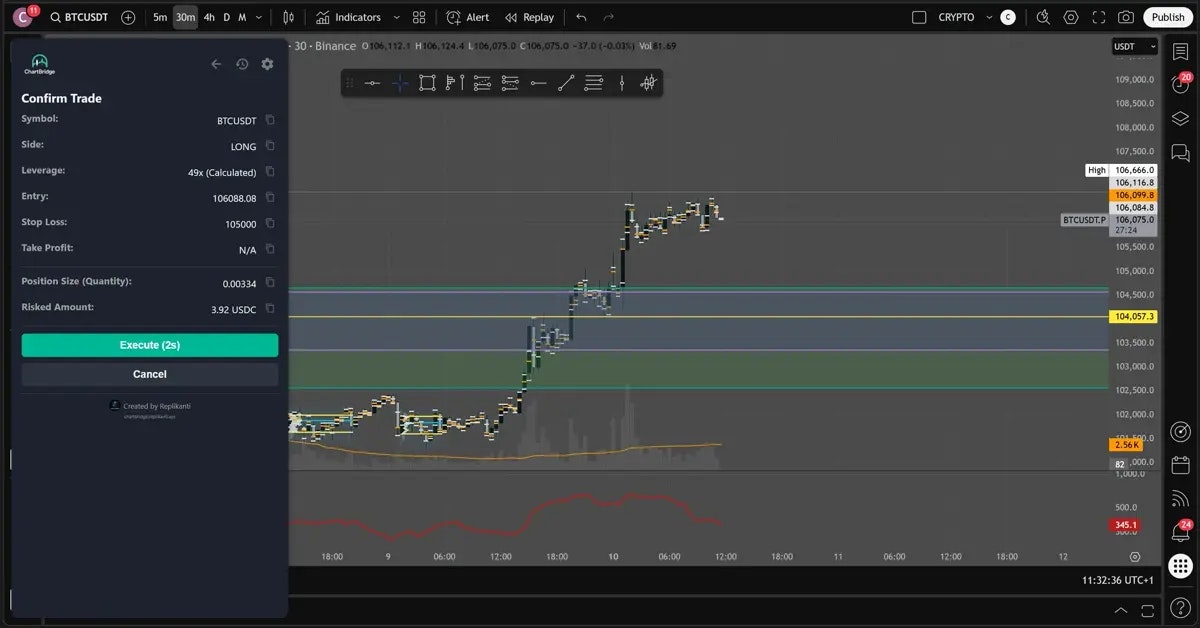Undo the last chart action
Viewport: 1200px width, 628px height.
click(580, 17)
